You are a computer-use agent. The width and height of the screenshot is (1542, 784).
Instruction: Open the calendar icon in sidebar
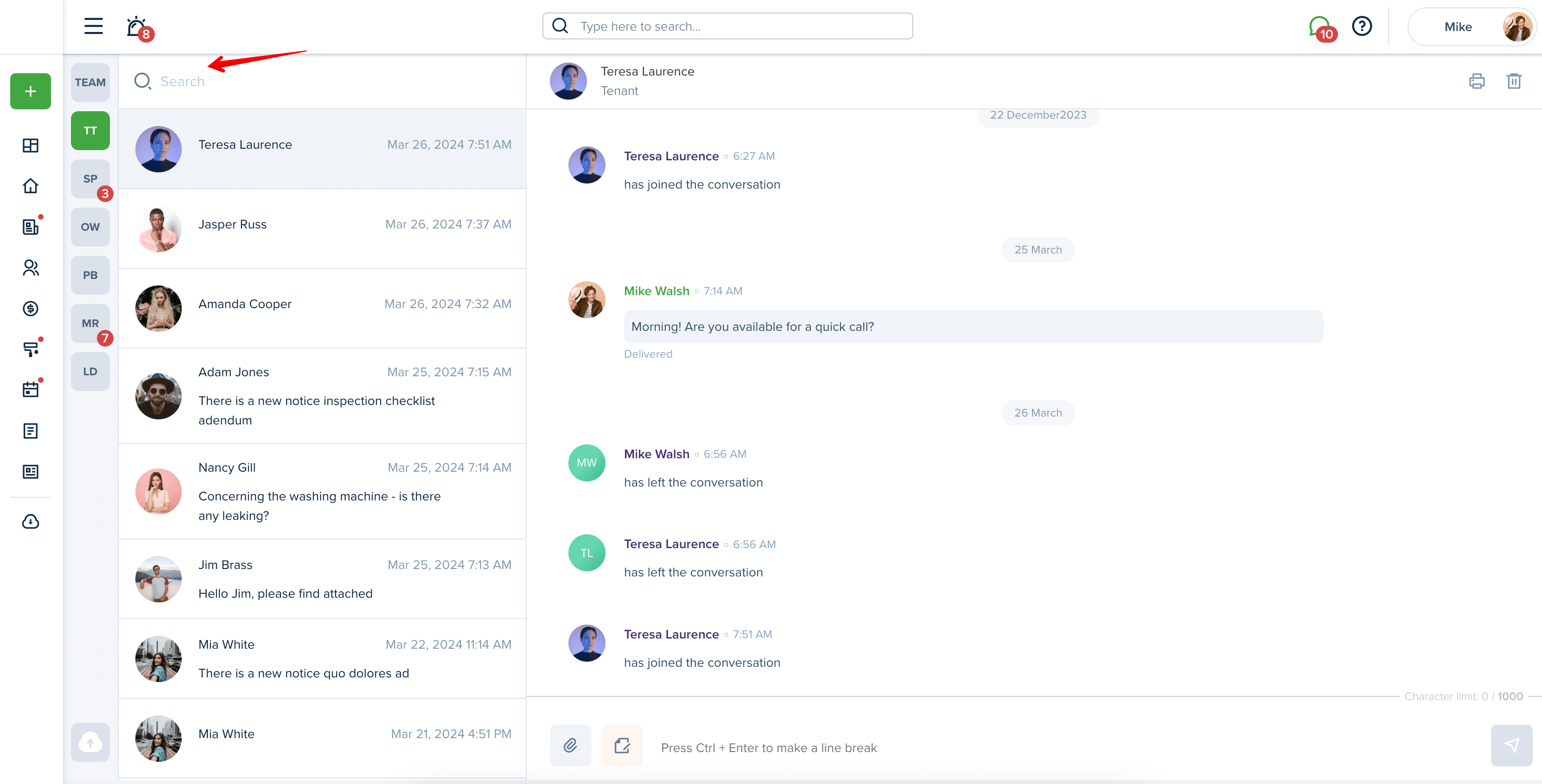tap(31, 390)
